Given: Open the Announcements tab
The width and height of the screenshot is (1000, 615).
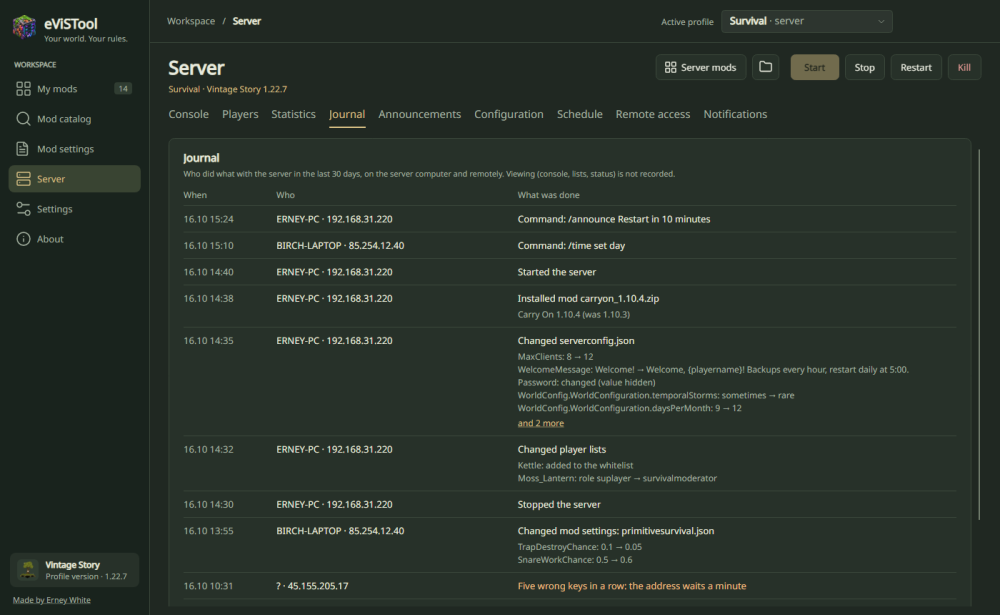Looking at the screenshot, I should tap(420, 114).
